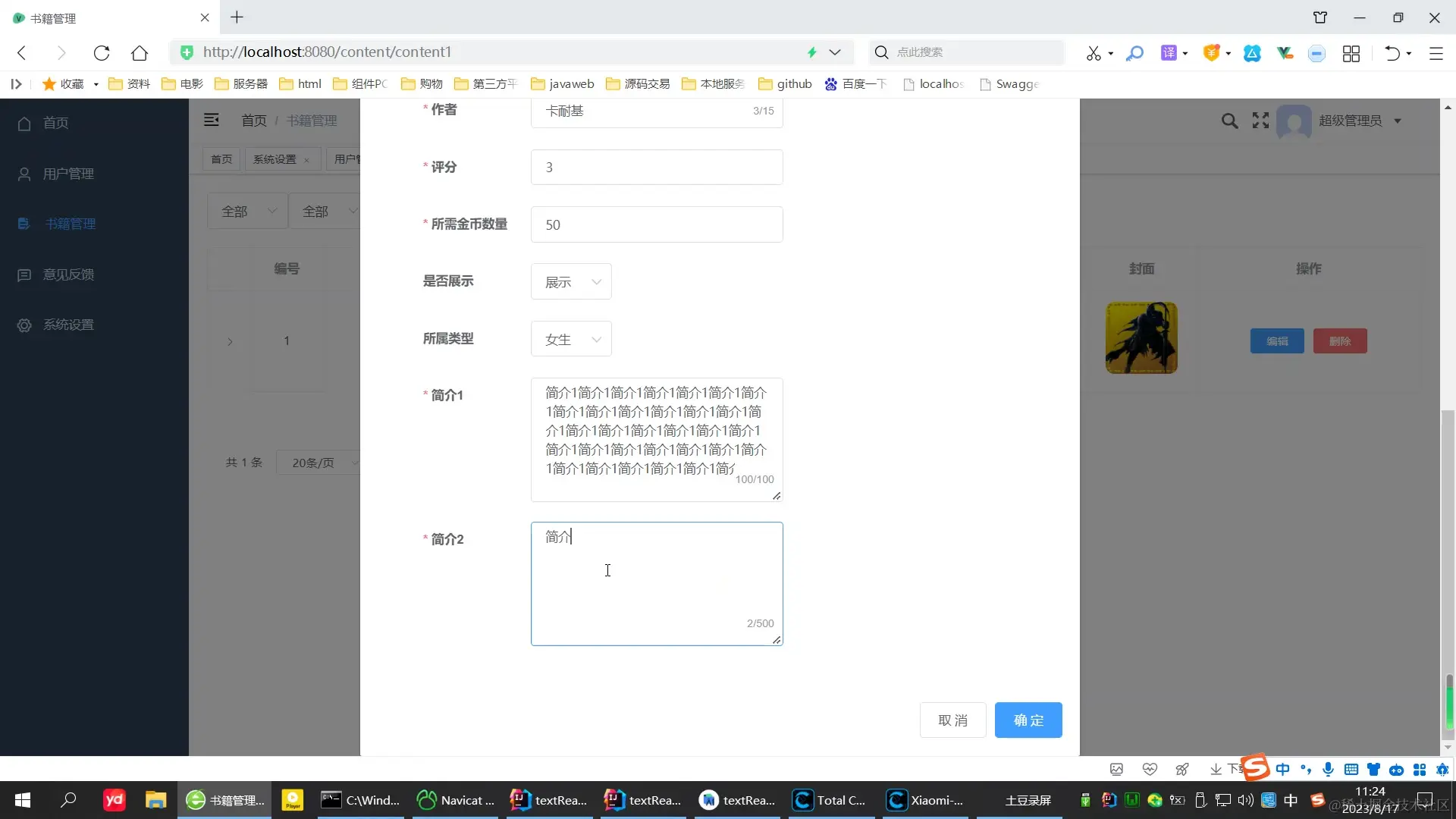
Task: Click the 所需金币数量 input field
Action: 657,224
